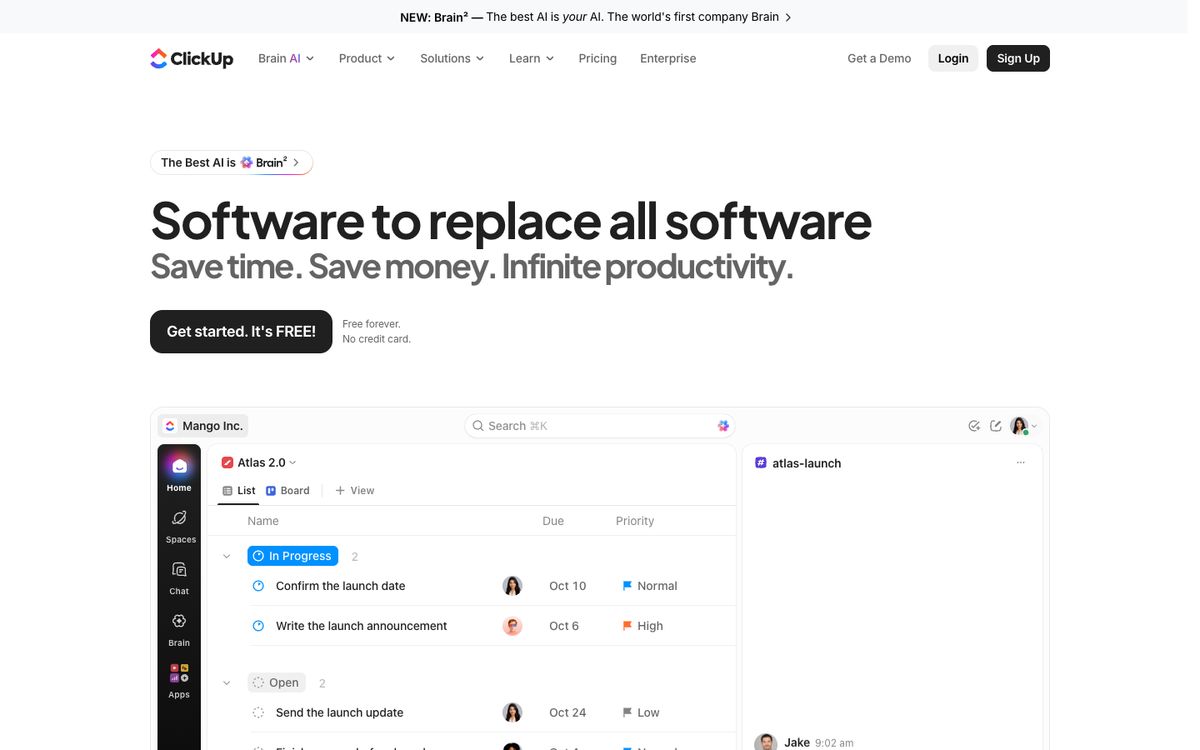
Task: Click the Priority column header
Action: [x=635, y=521]
